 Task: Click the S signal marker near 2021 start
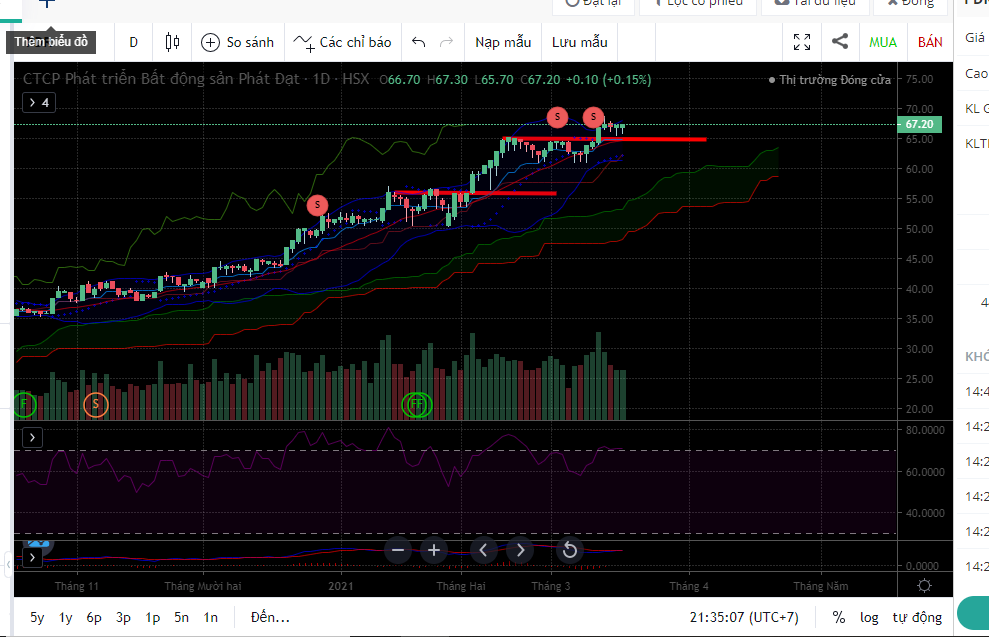click(x=317, y=205)
